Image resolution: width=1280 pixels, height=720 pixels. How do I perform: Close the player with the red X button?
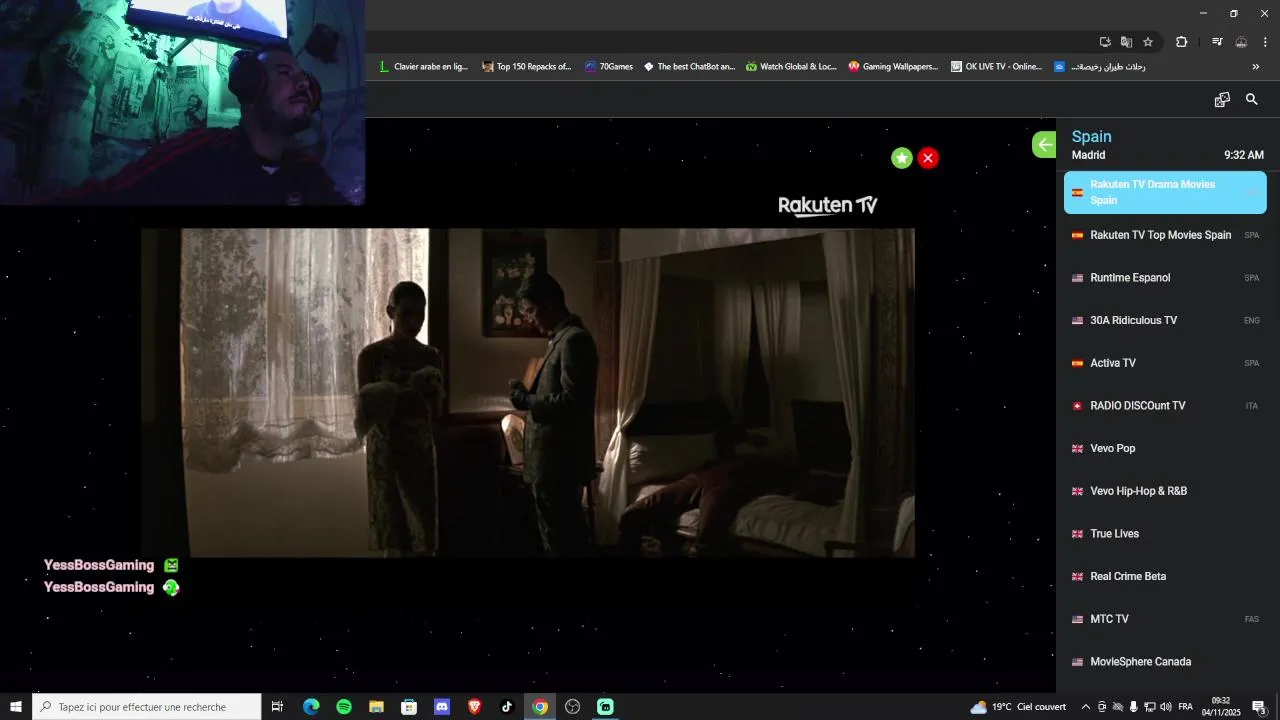(928, 158)
